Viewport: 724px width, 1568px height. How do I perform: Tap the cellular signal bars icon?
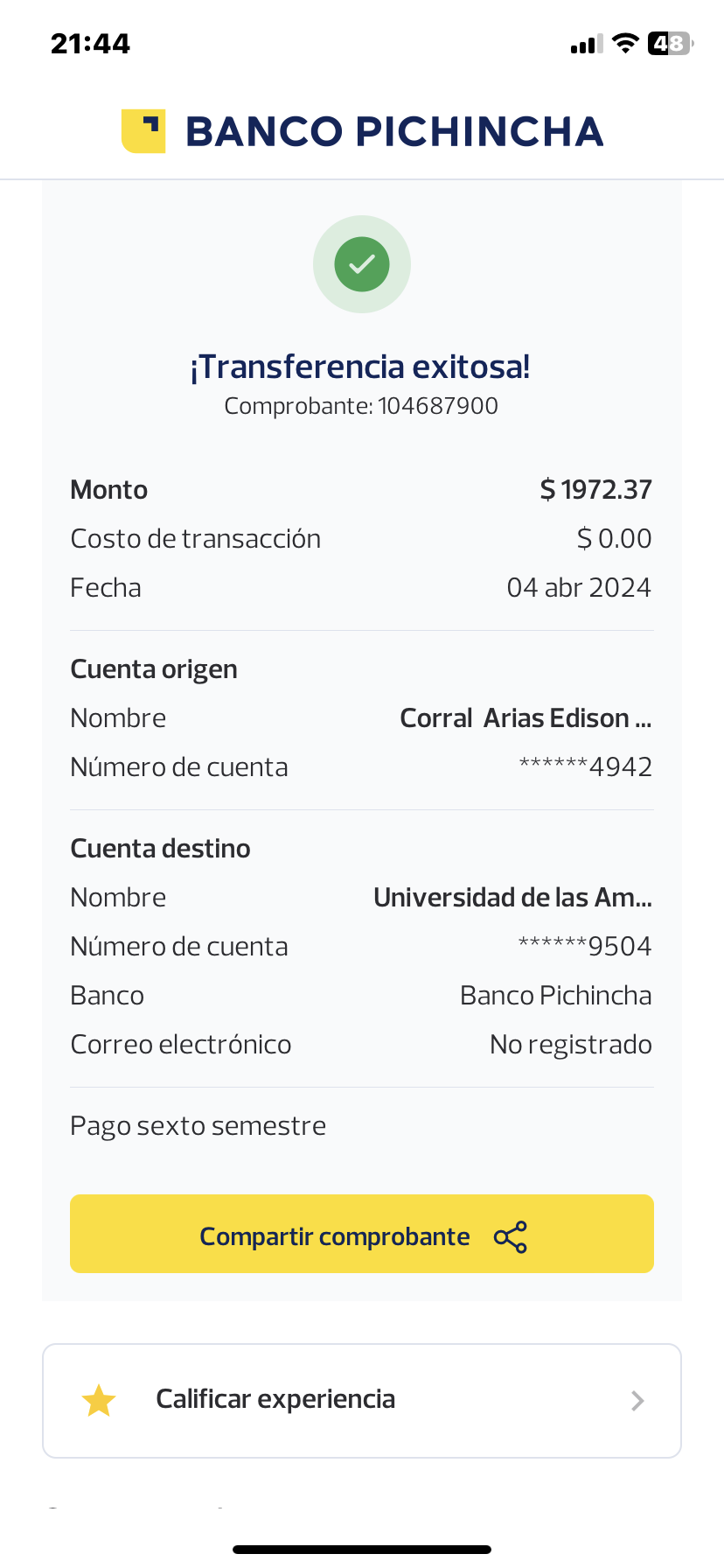tap(587, 45)
